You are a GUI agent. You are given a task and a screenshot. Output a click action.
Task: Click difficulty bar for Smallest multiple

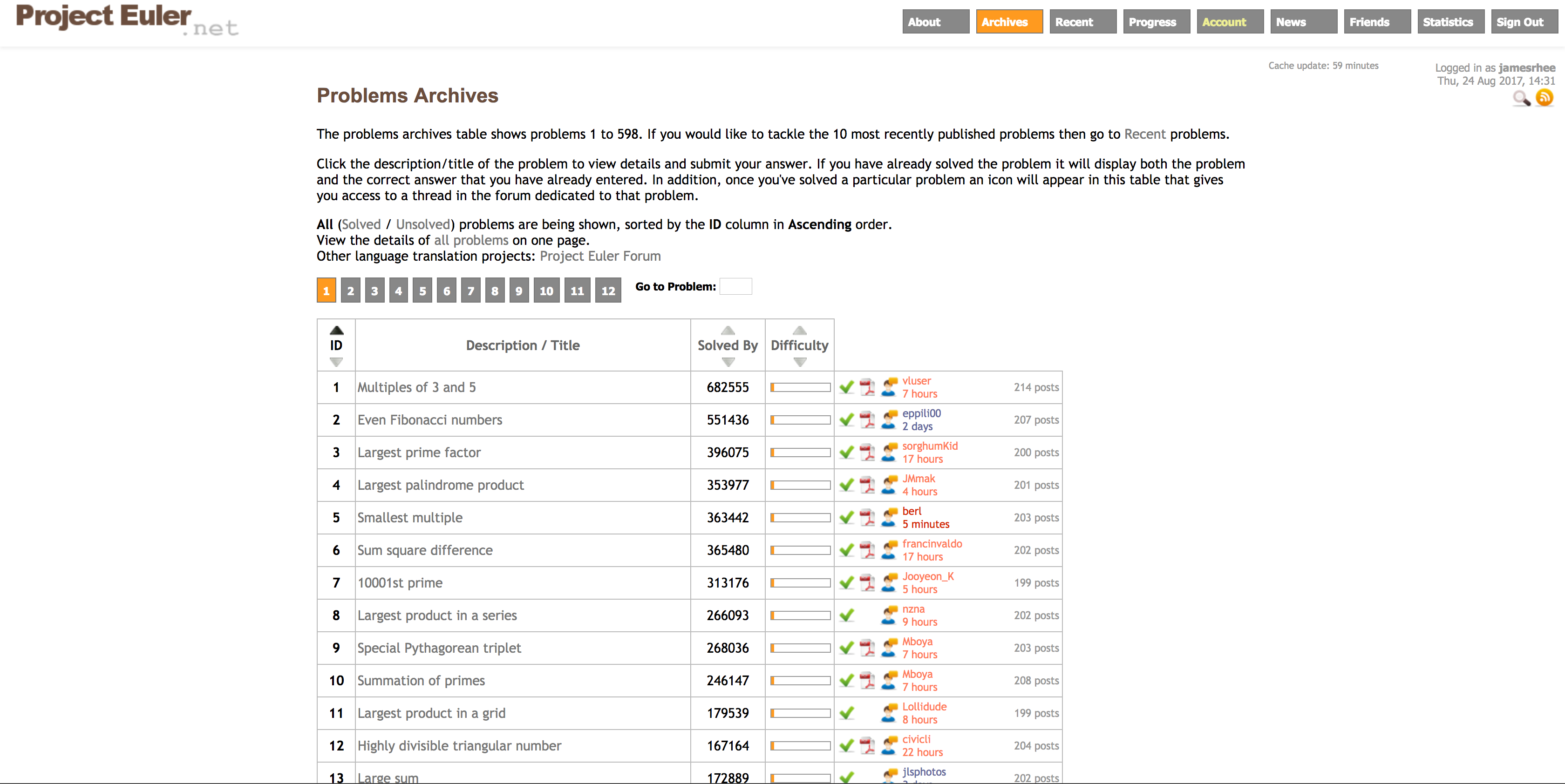click(800, 518)
